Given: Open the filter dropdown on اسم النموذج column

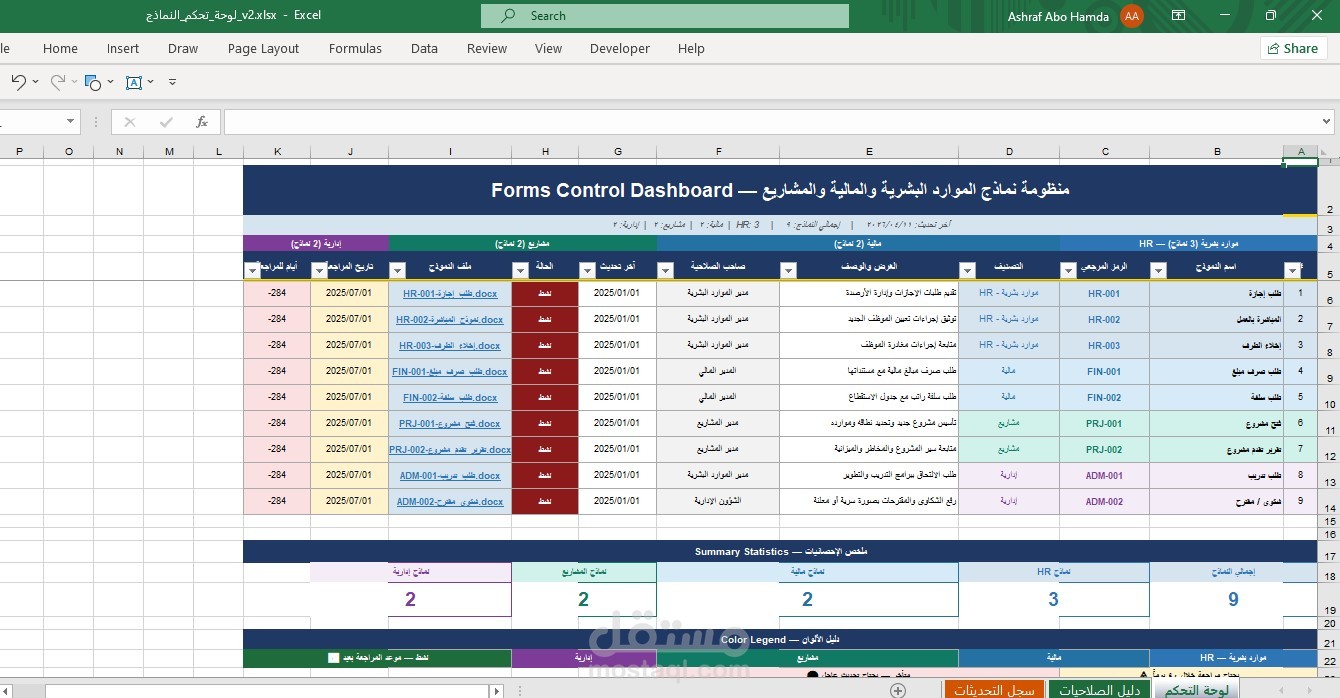Looking at the screenshot, I should pos(1157,268).
